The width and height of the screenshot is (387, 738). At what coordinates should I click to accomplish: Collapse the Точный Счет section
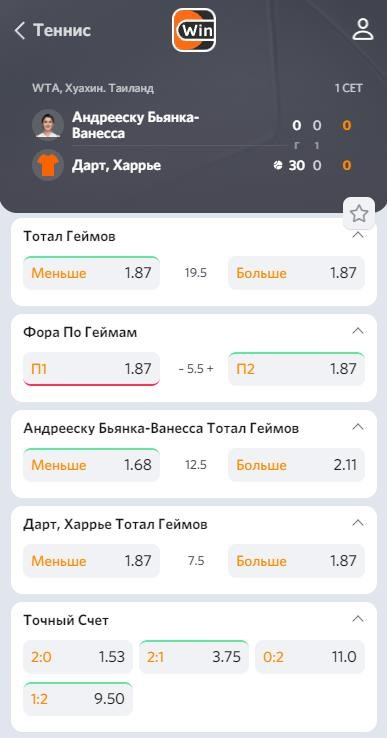click(x=358, y=619)
